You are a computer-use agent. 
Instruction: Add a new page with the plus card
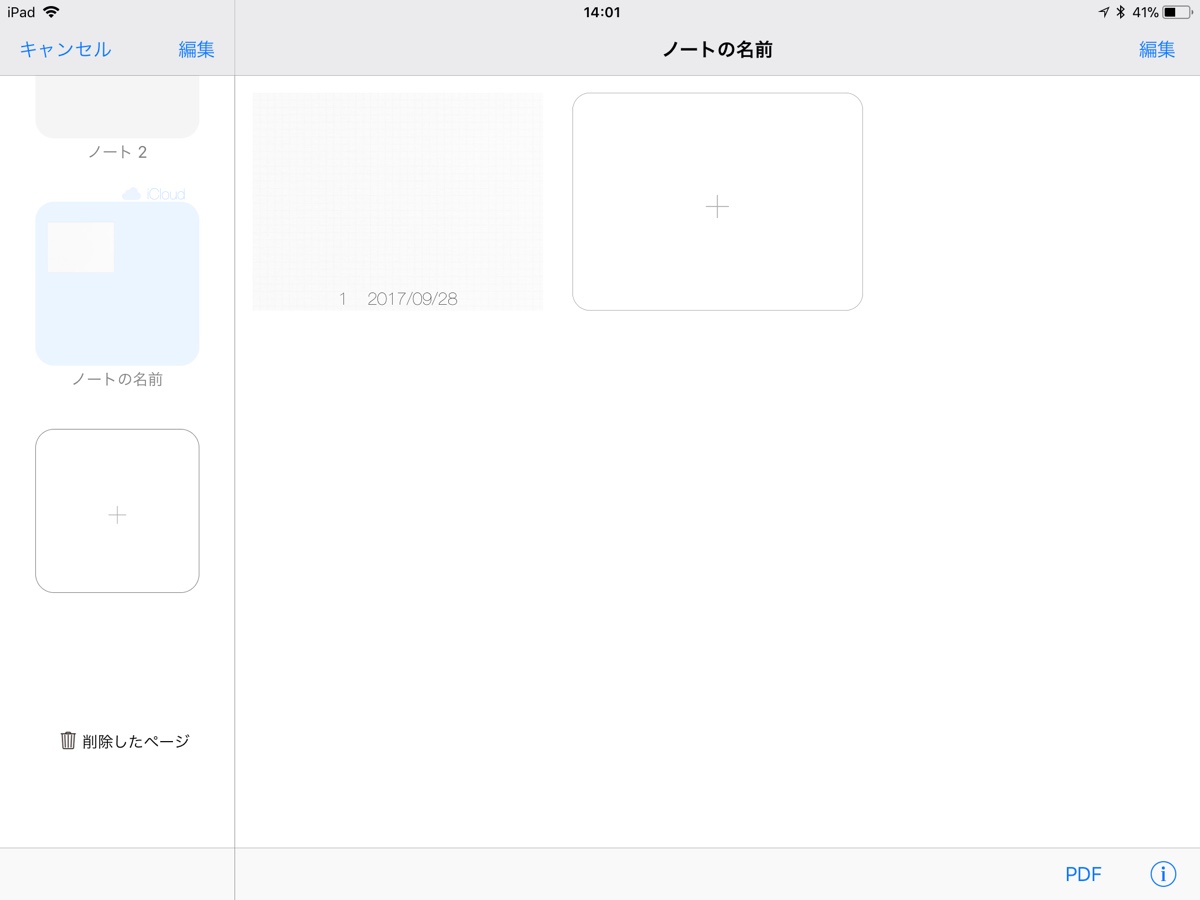[x=717, y=202]
